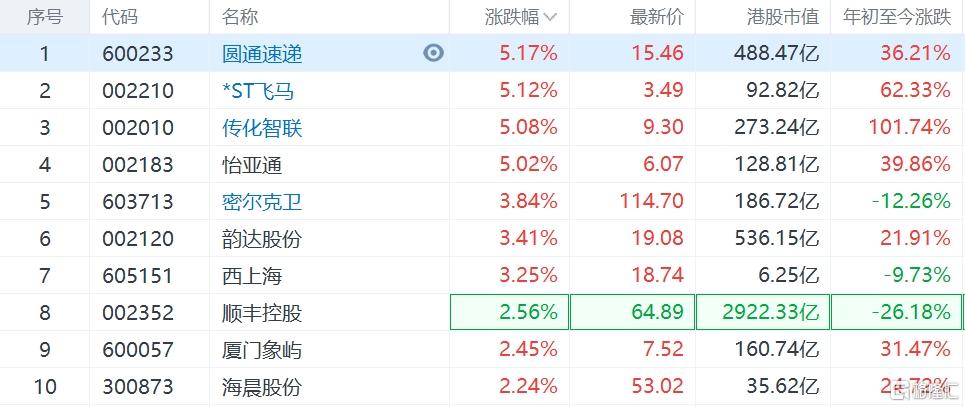Click the highlighted -26.18% year-to-date cell

tap(898, 312)
